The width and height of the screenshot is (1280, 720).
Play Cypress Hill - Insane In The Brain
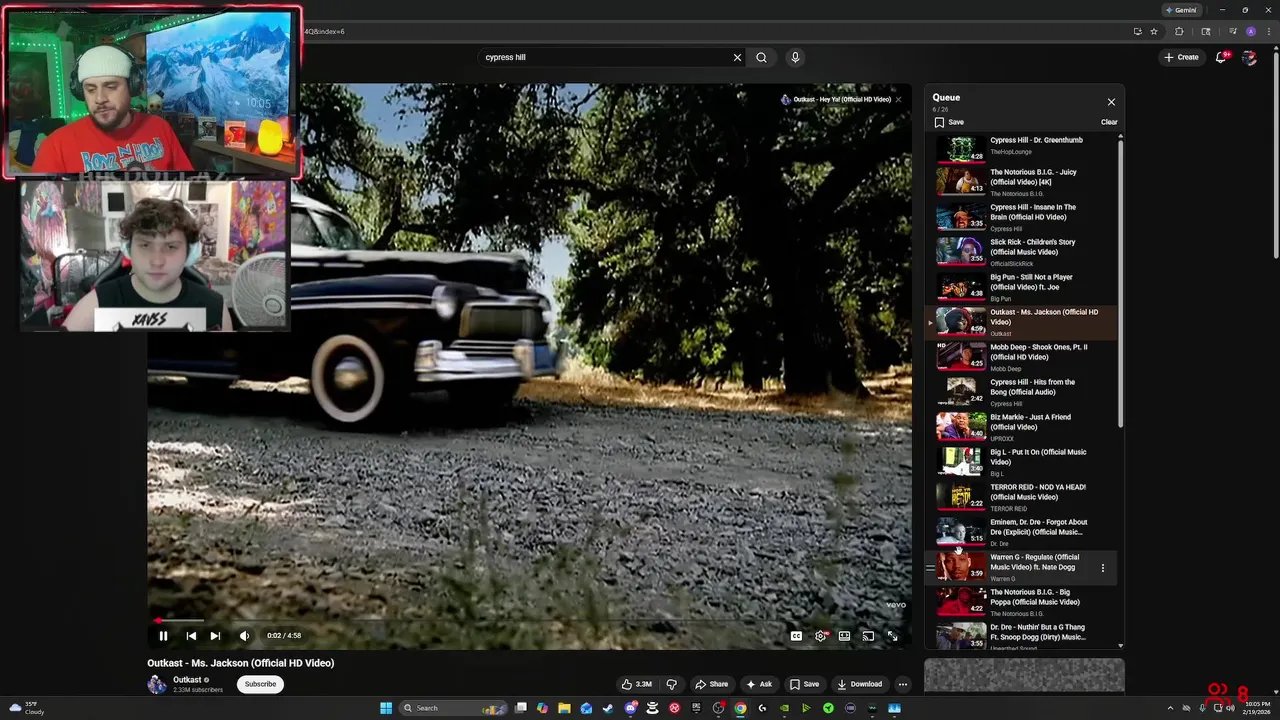pyautogui.click(x=1020, y=216)
